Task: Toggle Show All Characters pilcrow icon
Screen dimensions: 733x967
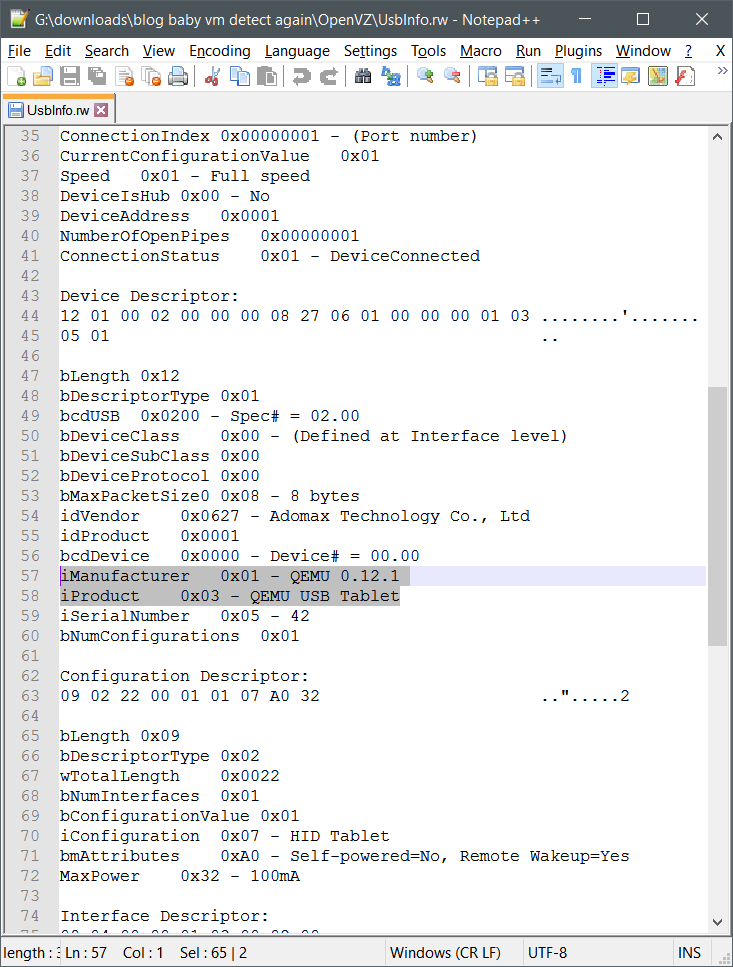Action: point(576,76)
